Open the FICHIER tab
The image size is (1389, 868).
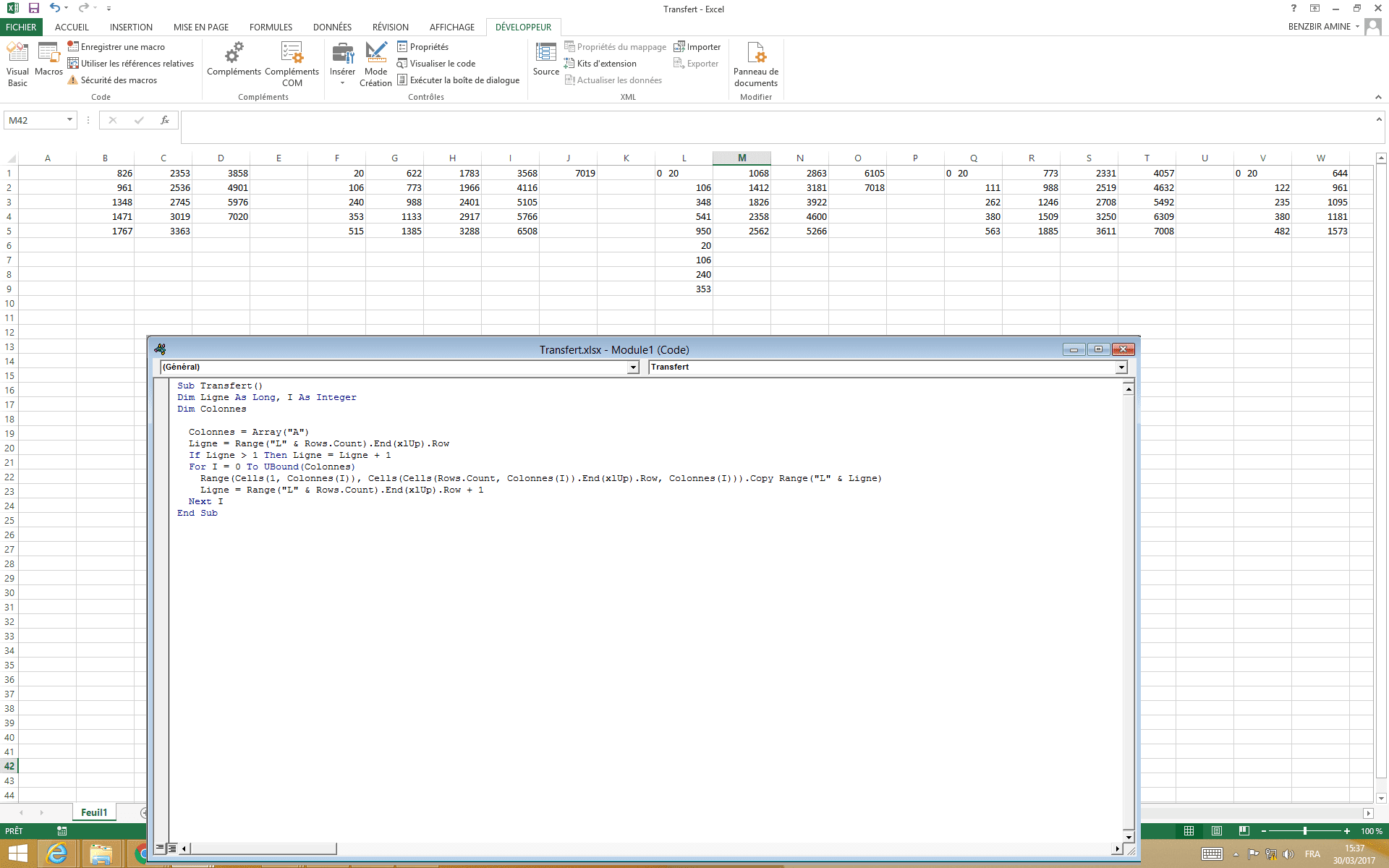coord(21,27)
